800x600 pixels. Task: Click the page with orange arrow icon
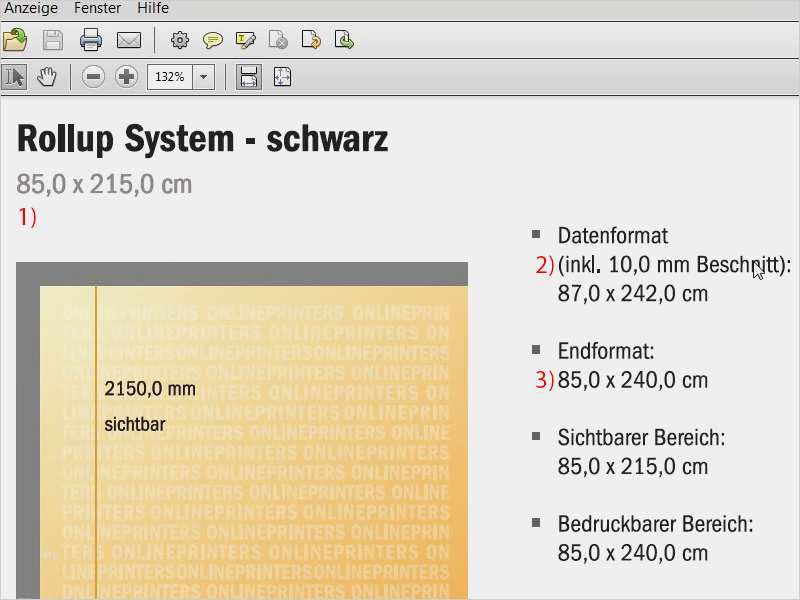(311, 40)
